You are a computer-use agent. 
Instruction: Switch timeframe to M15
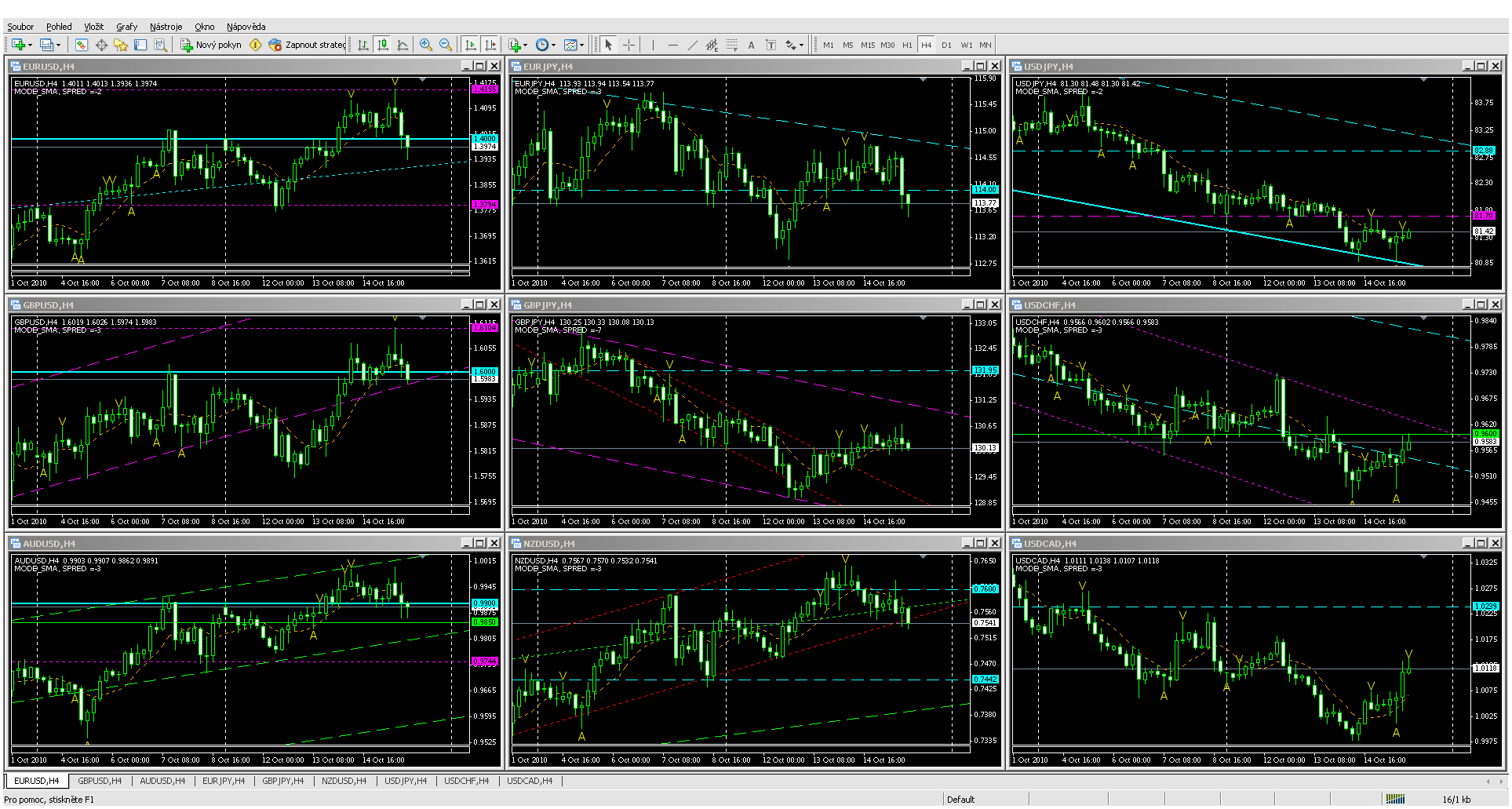click(867, 45)
